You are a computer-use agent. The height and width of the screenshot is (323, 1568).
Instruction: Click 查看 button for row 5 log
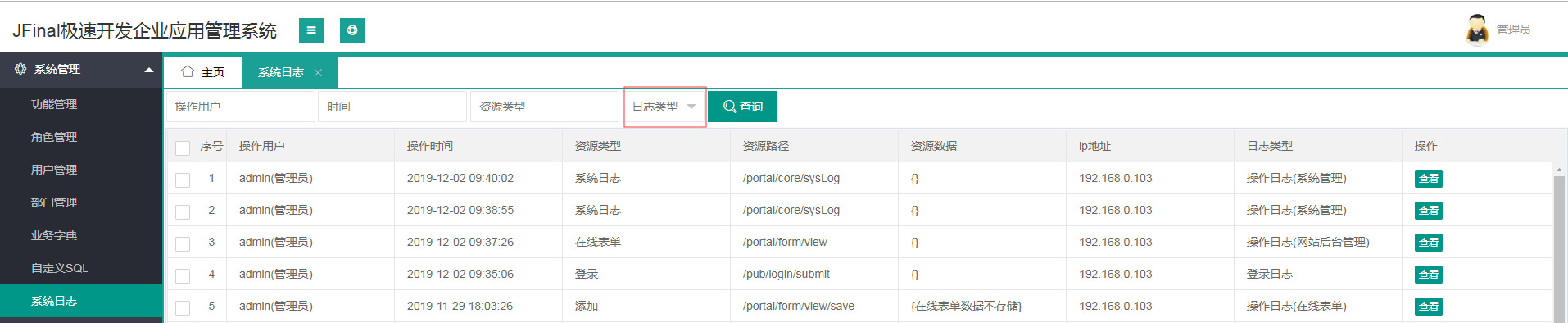point(1428,307)
